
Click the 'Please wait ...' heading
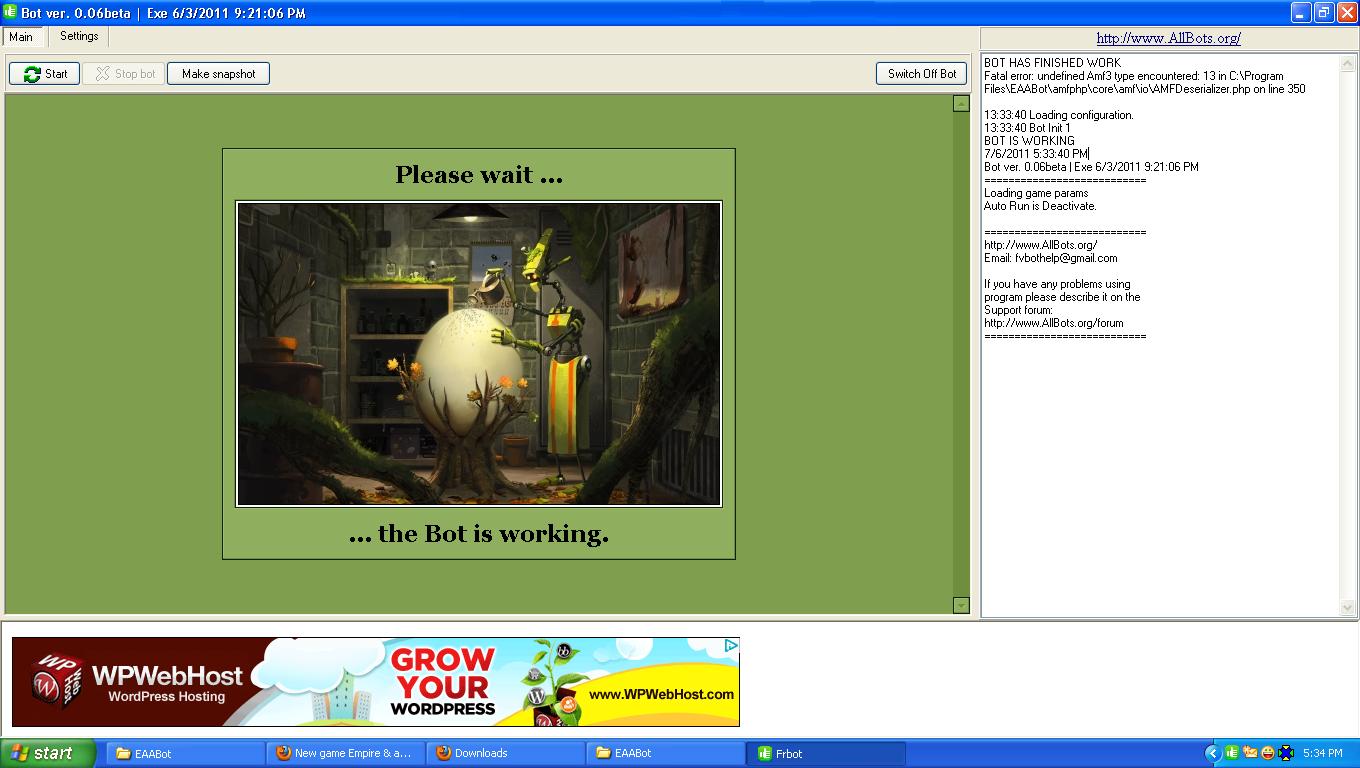(x=479, y=175)
